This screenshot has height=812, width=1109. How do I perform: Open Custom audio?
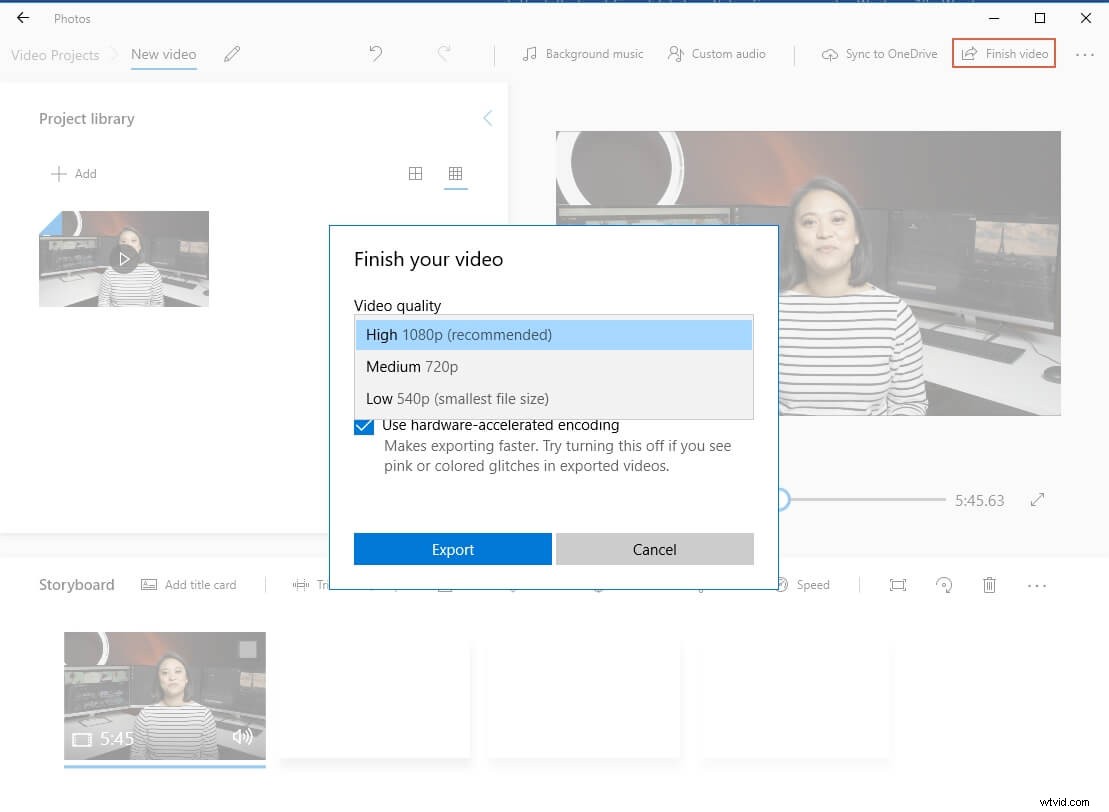click(717, 54)
